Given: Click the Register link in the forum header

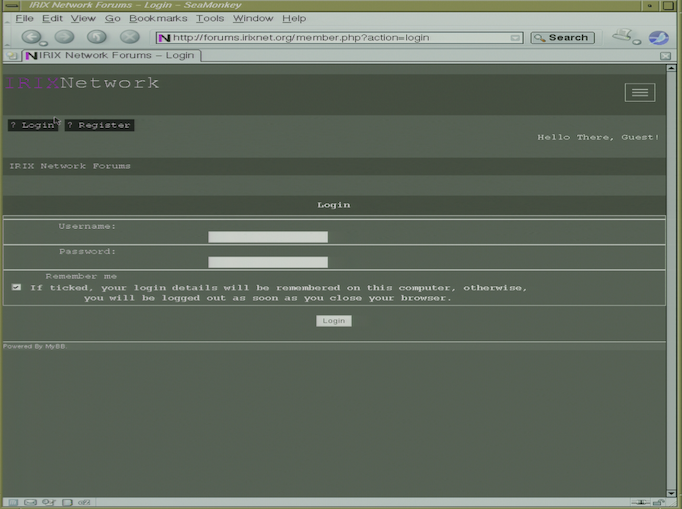Looking at the screenshot, I should pos(99,125).
